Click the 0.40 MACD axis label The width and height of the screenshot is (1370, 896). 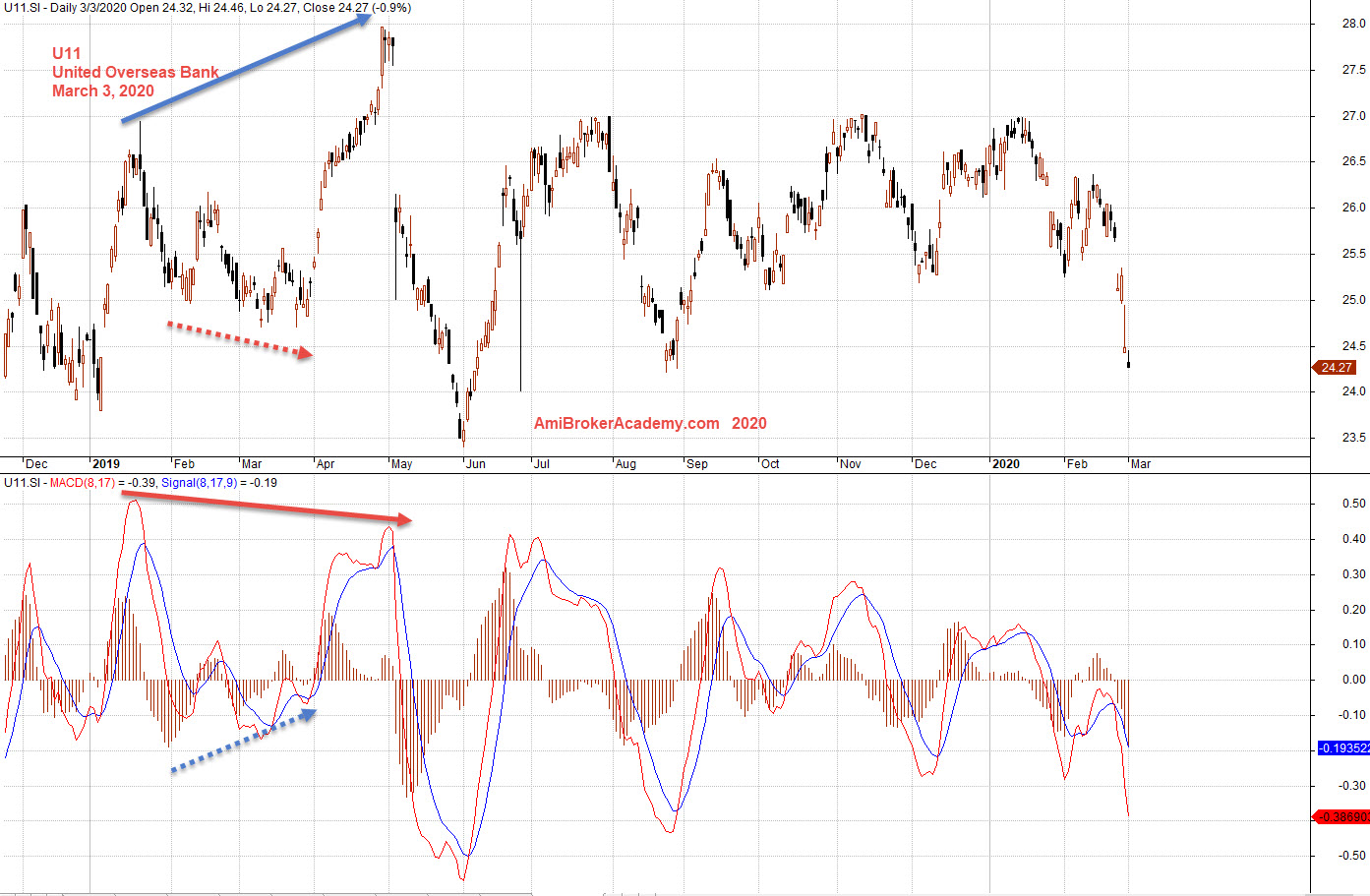(1354, 539)
